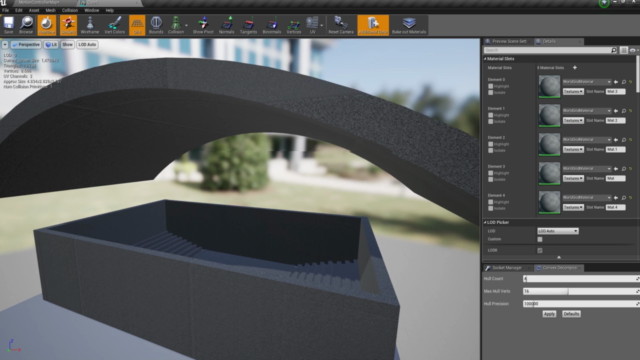The width and height of the screenshot is (640, 360).
Task: Click Apply in Convex Decomposition
Action: [549, 314]
